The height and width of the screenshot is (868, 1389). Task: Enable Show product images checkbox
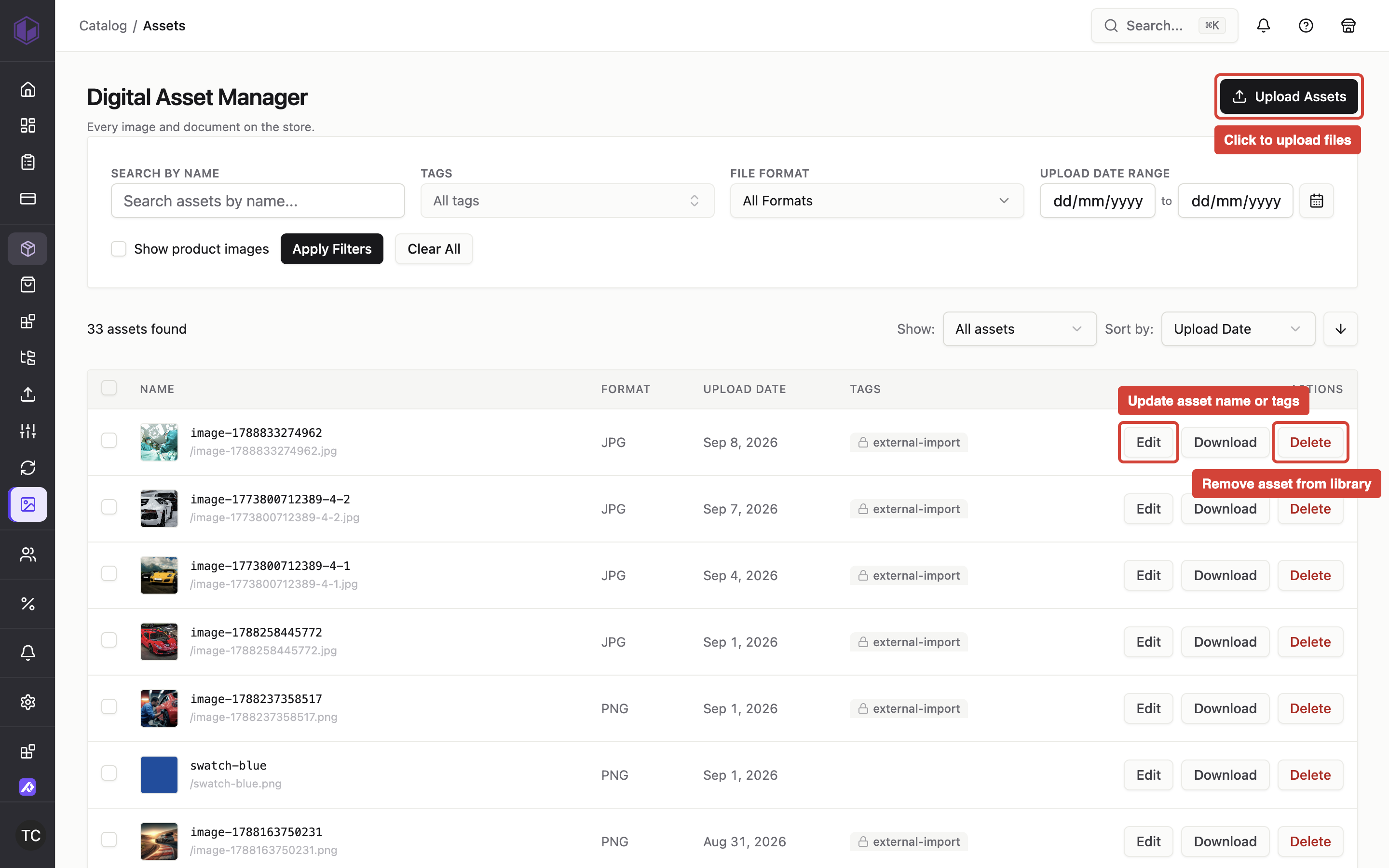118,248
